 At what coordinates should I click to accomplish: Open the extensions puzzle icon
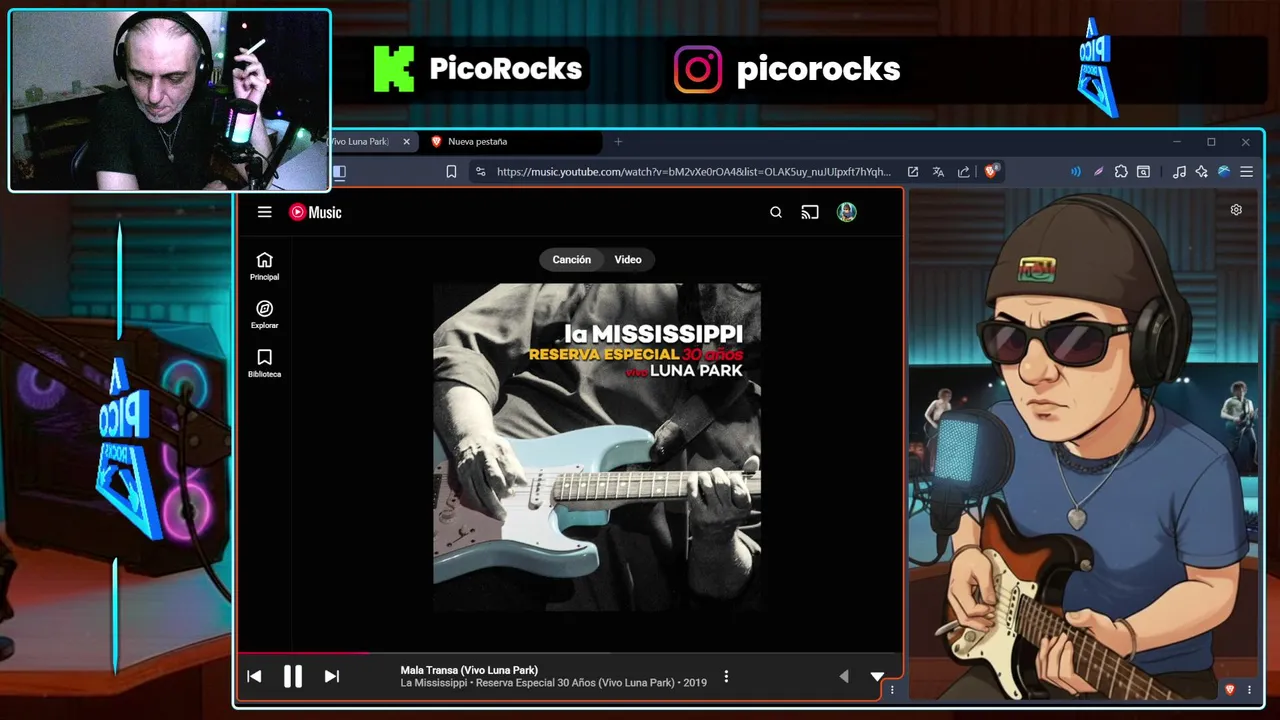point(1121,172)
